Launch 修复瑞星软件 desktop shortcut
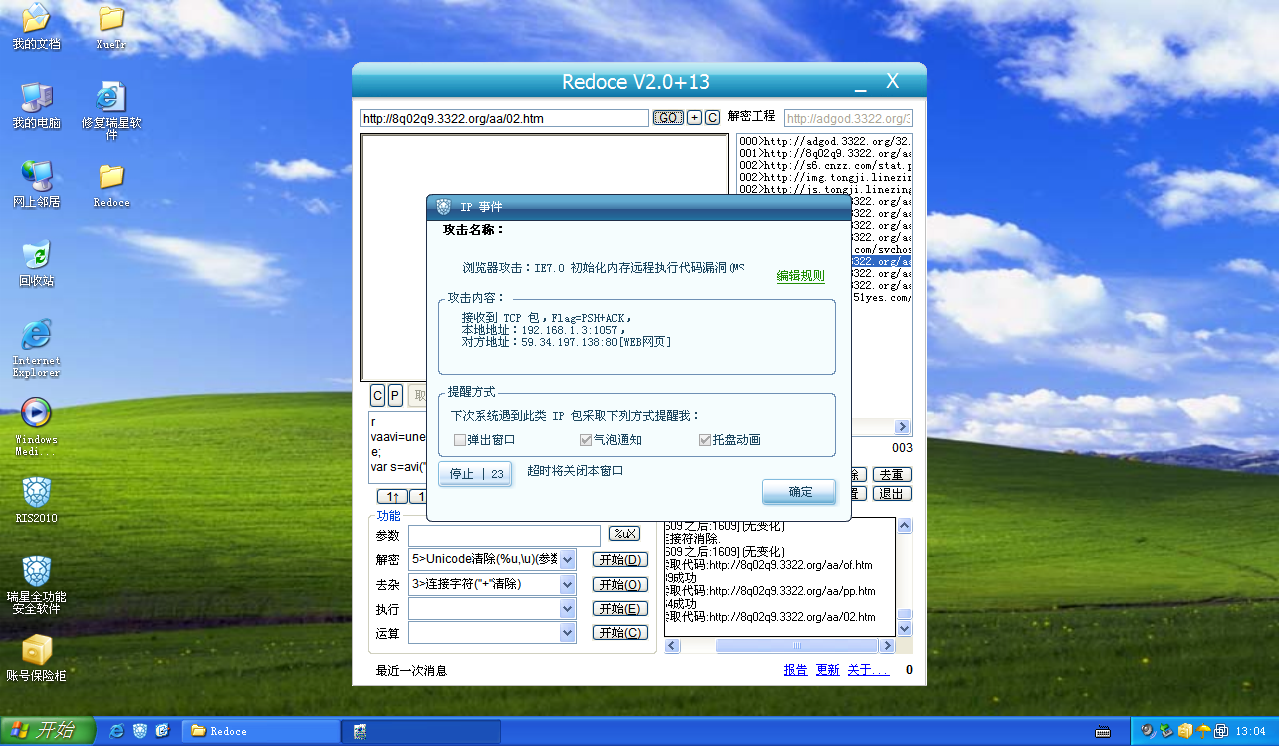The image size is (1279, 746). pyautogui.click(x=111, y=112)
